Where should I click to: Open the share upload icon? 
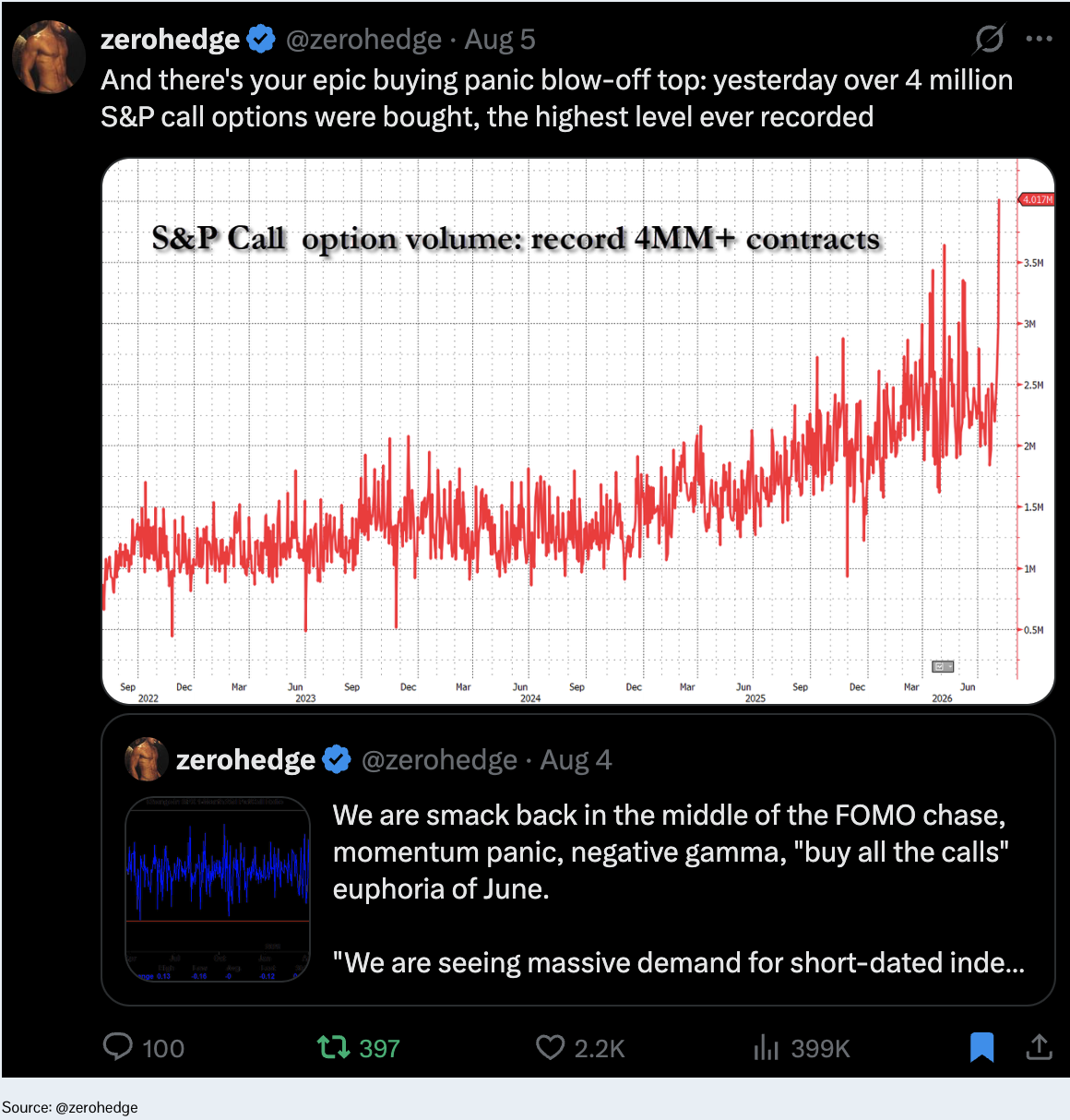(1039, 1046)
